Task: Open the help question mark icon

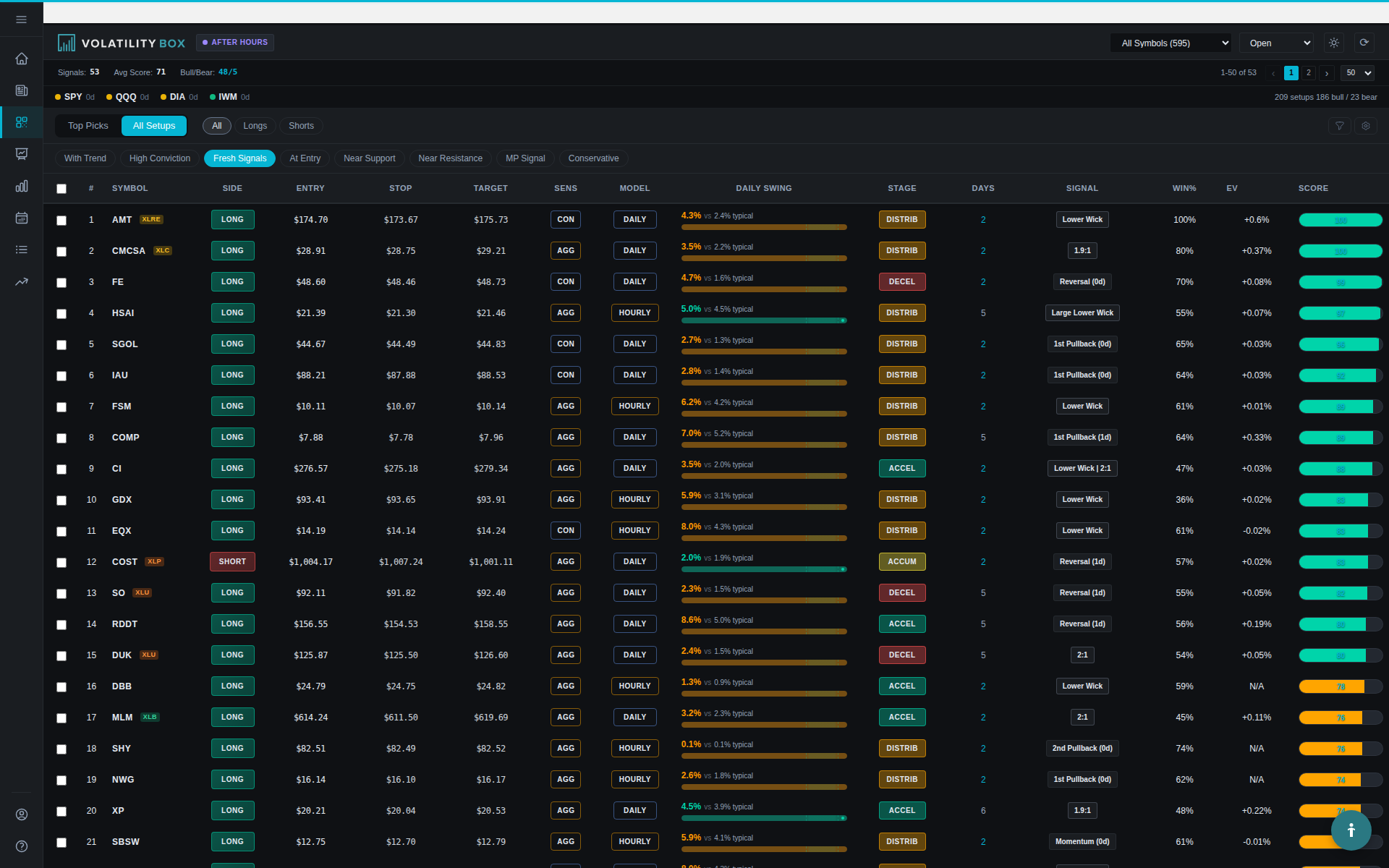Action: coord(22,846)
